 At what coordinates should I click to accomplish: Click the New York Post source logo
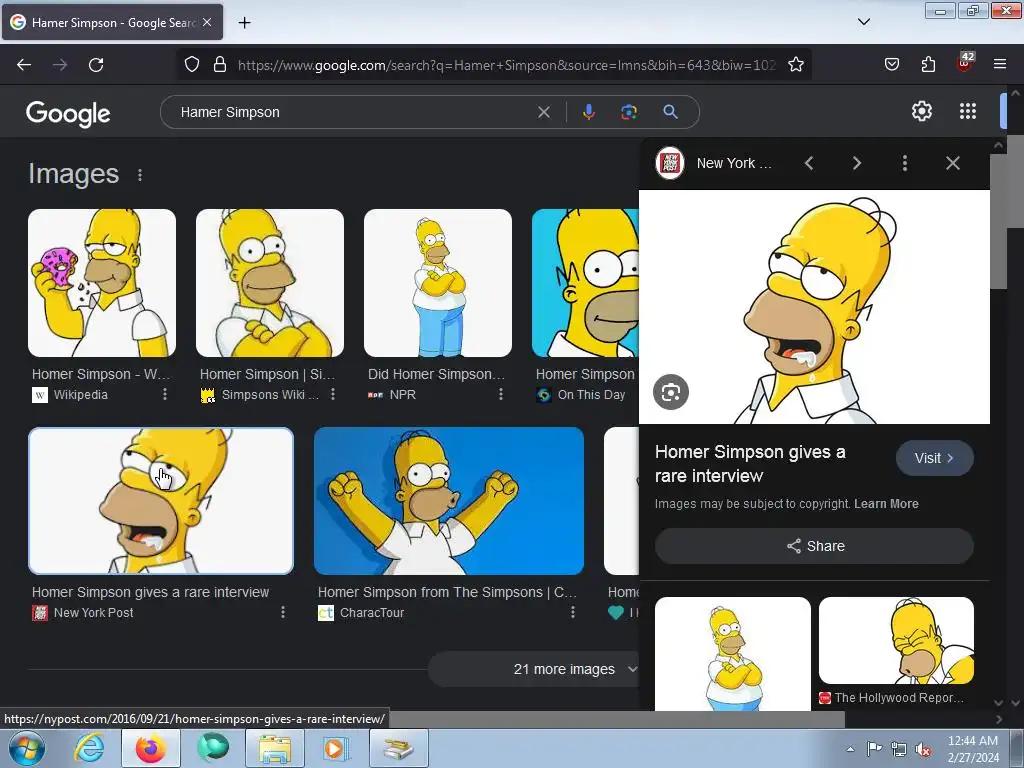(x=670, y=163)
